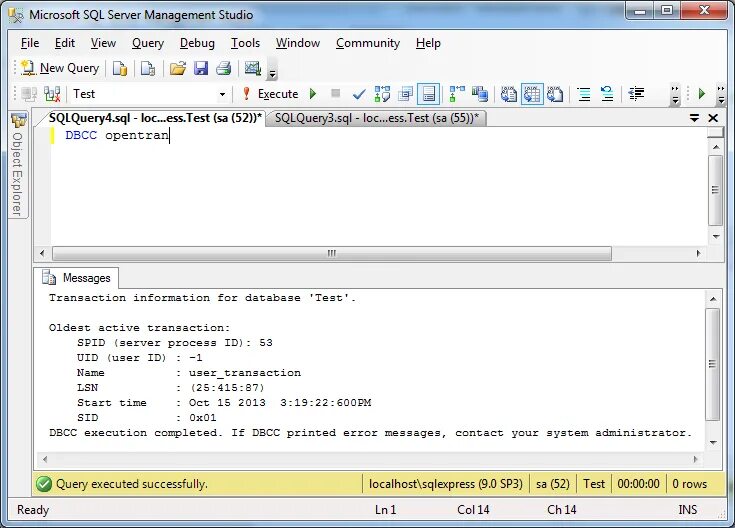Click the Decrease Indent icon

[637, 94]
